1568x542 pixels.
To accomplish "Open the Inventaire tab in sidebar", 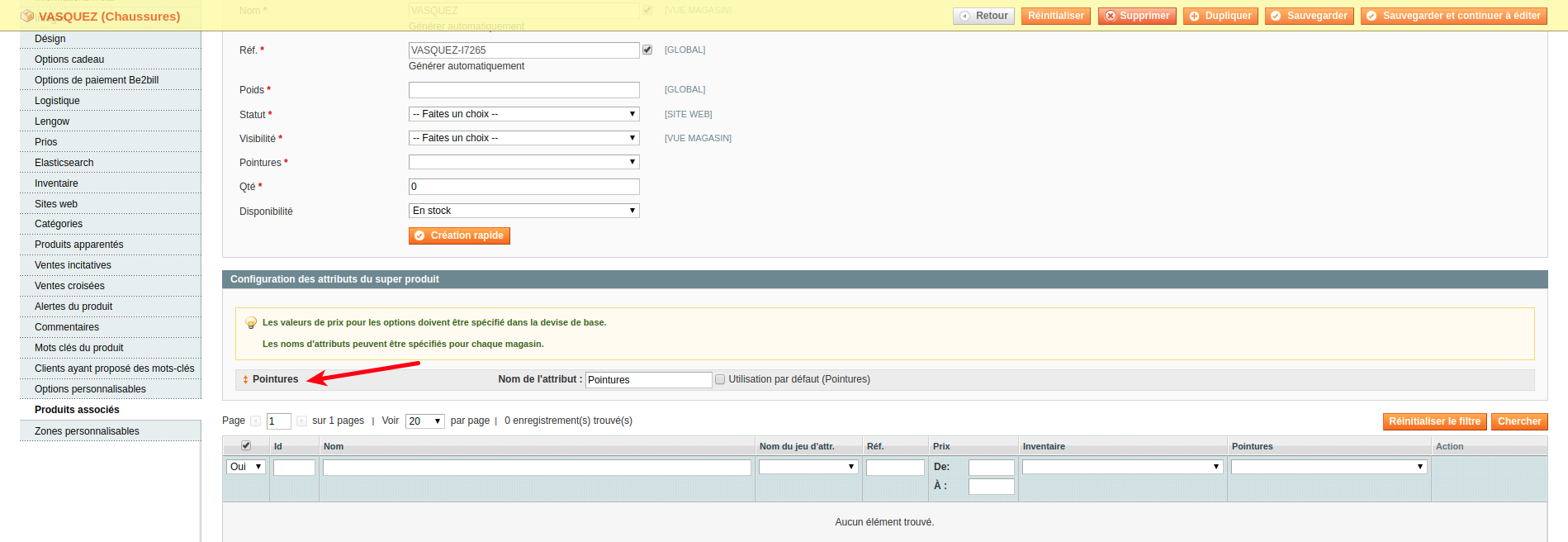I will coord(56,183).
